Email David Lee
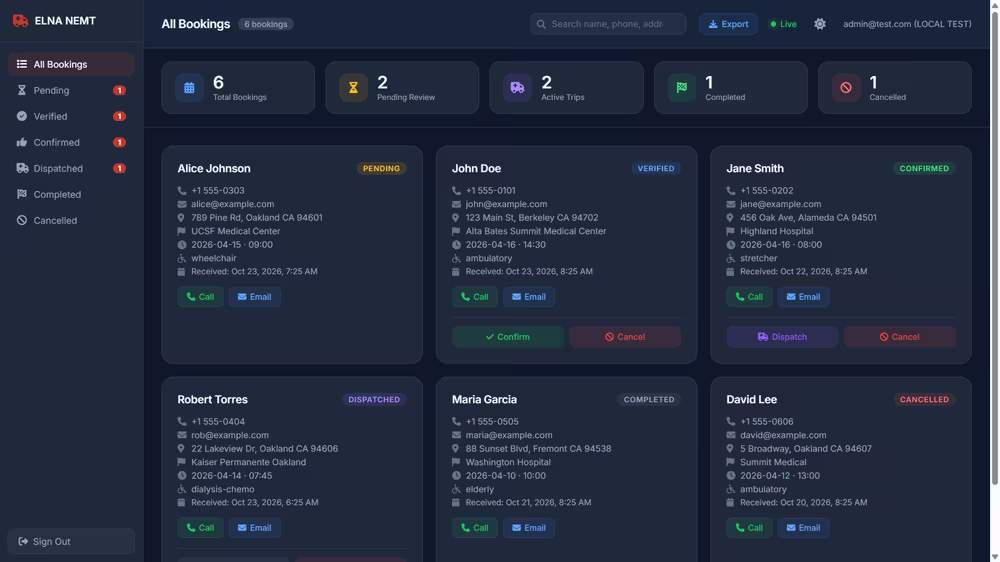1000x562 pixels. (803, 528)
